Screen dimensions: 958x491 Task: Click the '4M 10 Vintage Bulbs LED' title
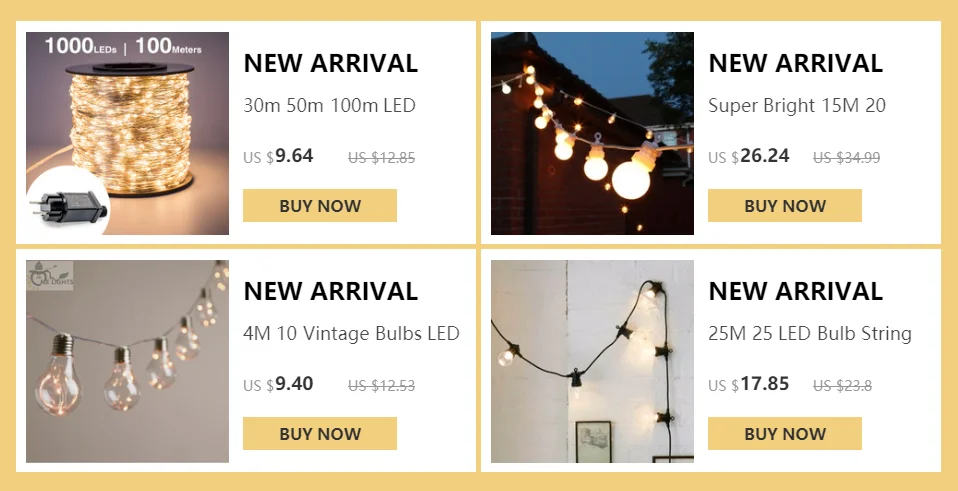[x=351, y=333]
